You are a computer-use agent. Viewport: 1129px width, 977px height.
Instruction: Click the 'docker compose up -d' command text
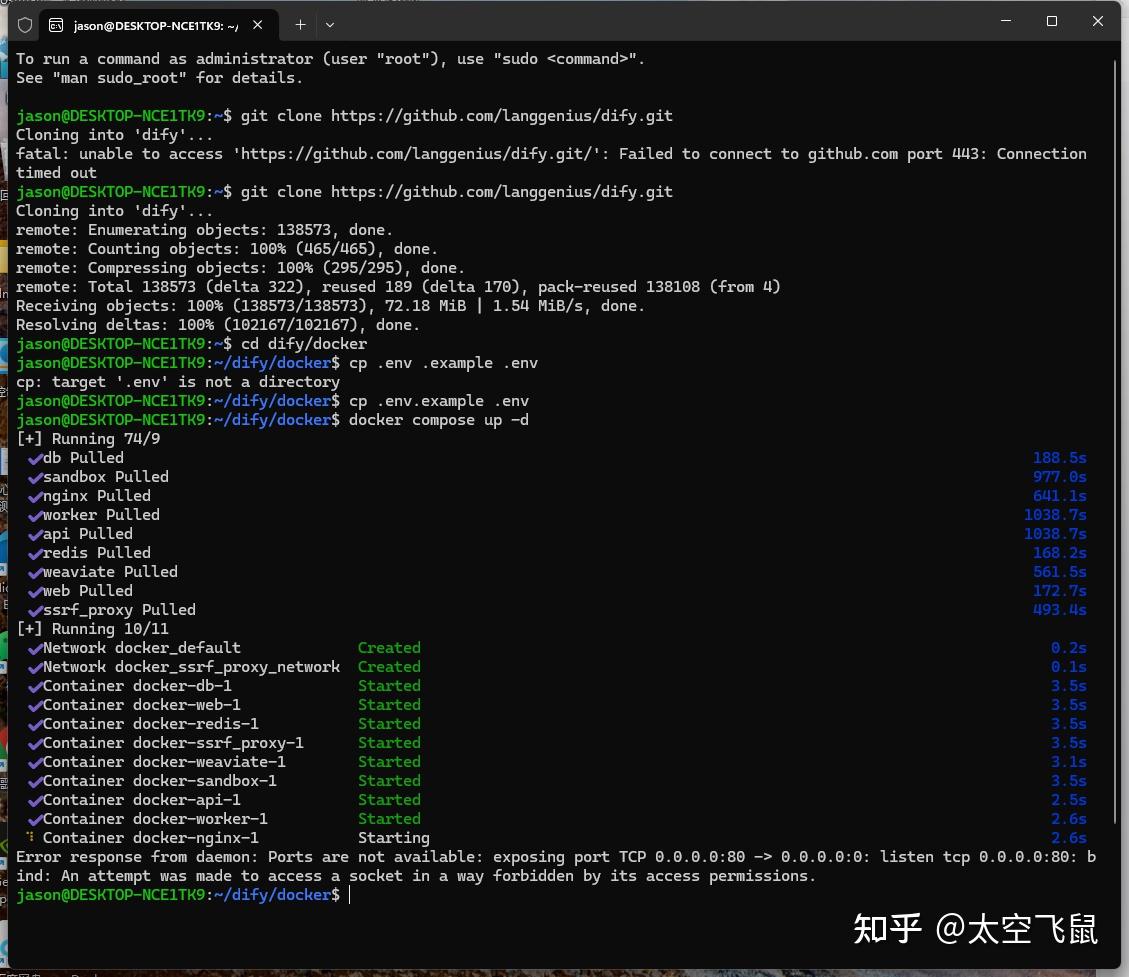coord(438,420)
